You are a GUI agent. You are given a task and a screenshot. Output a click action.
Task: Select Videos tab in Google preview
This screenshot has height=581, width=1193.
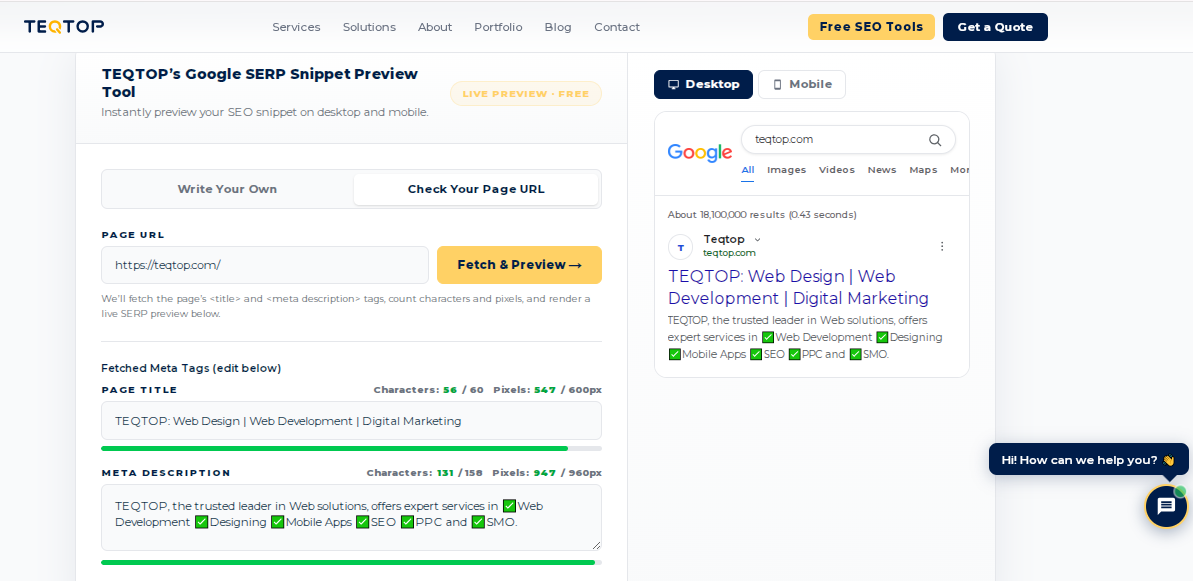point(837,170)
